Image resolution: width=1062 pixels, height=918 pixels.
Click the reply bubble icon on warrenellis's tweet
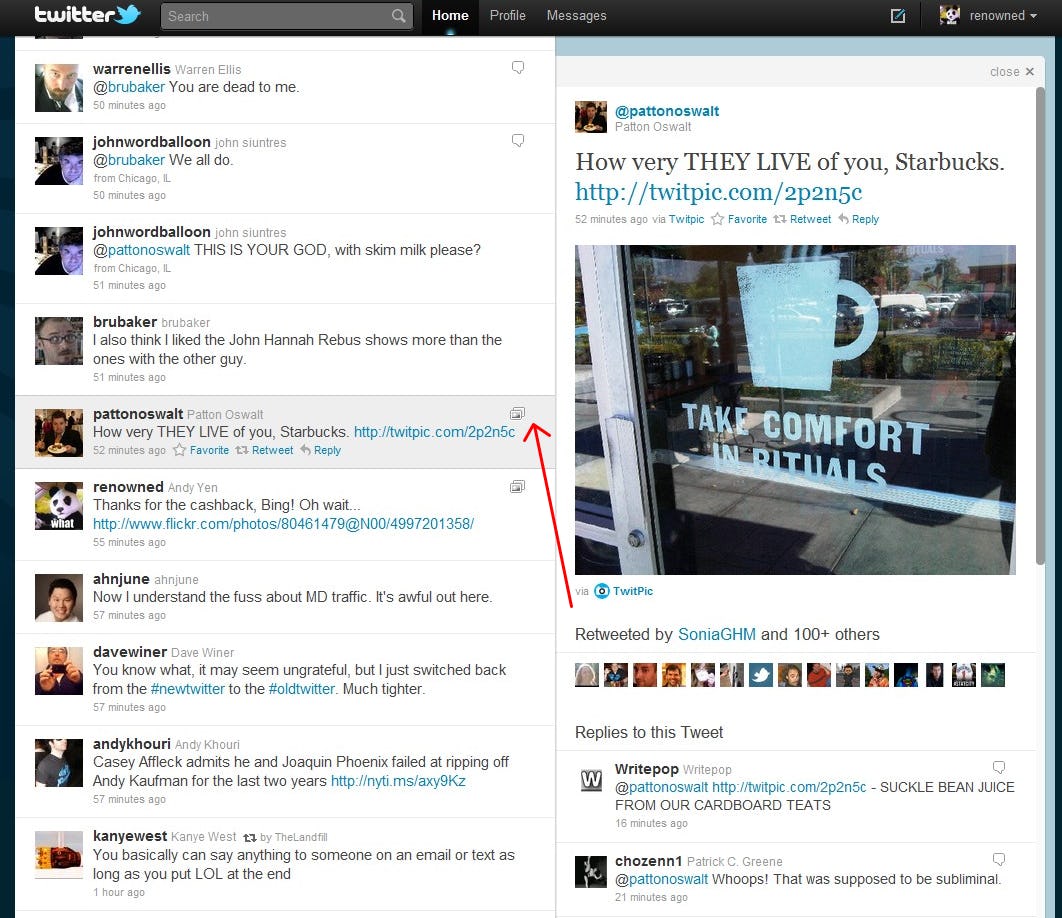pos(517,67)
